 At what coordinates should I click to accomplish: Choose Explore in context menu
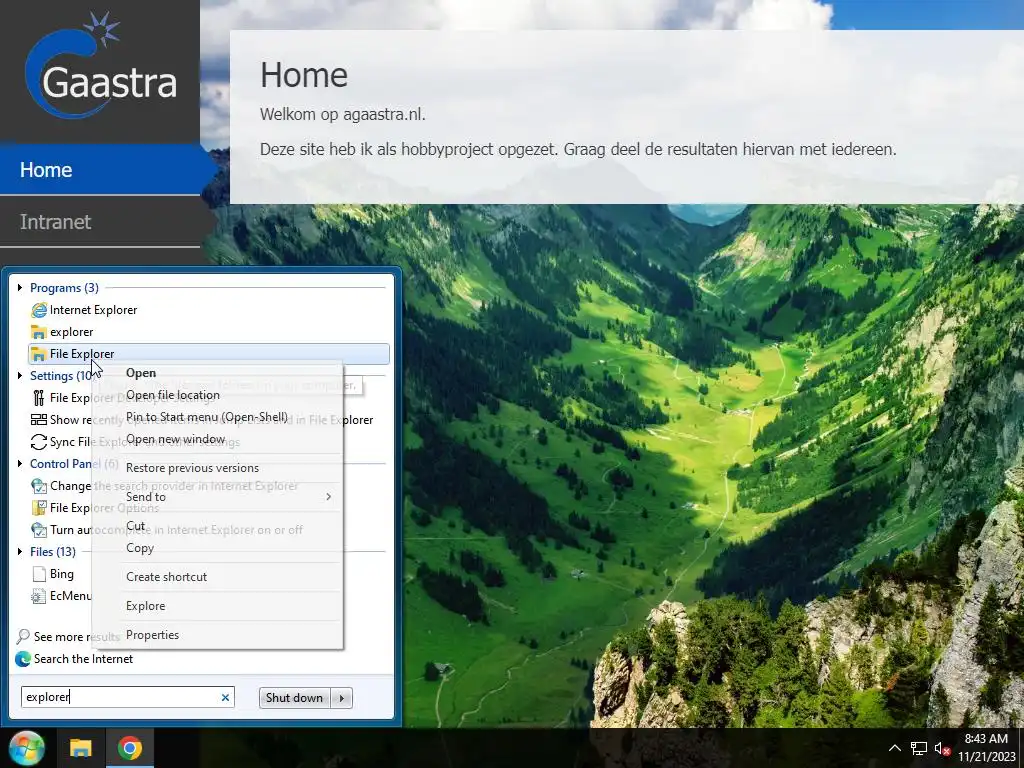pyautogui.click(x=217, y=606)
